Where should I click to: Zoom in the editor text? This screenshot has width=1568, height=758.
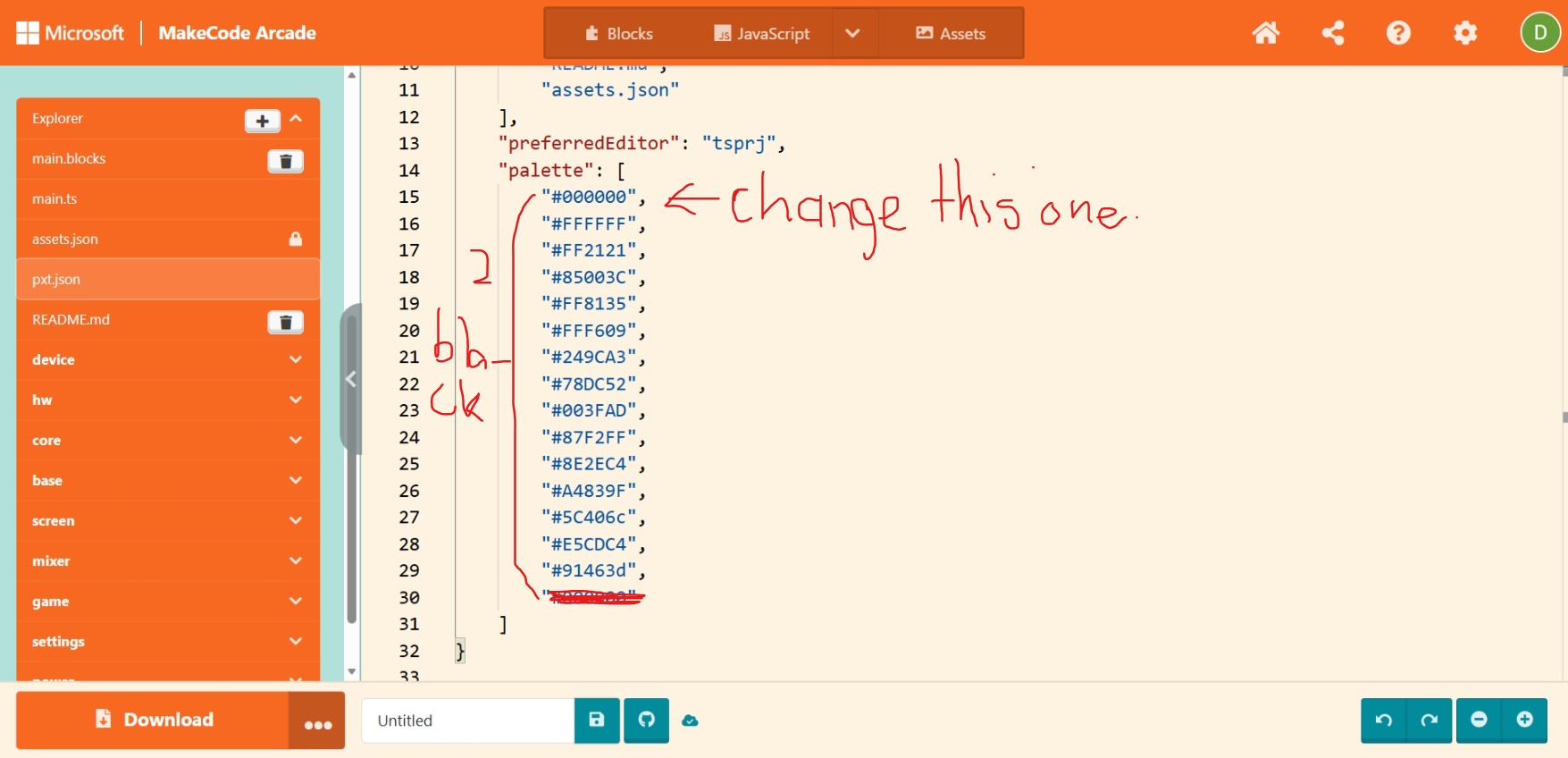click(1525, 720)
